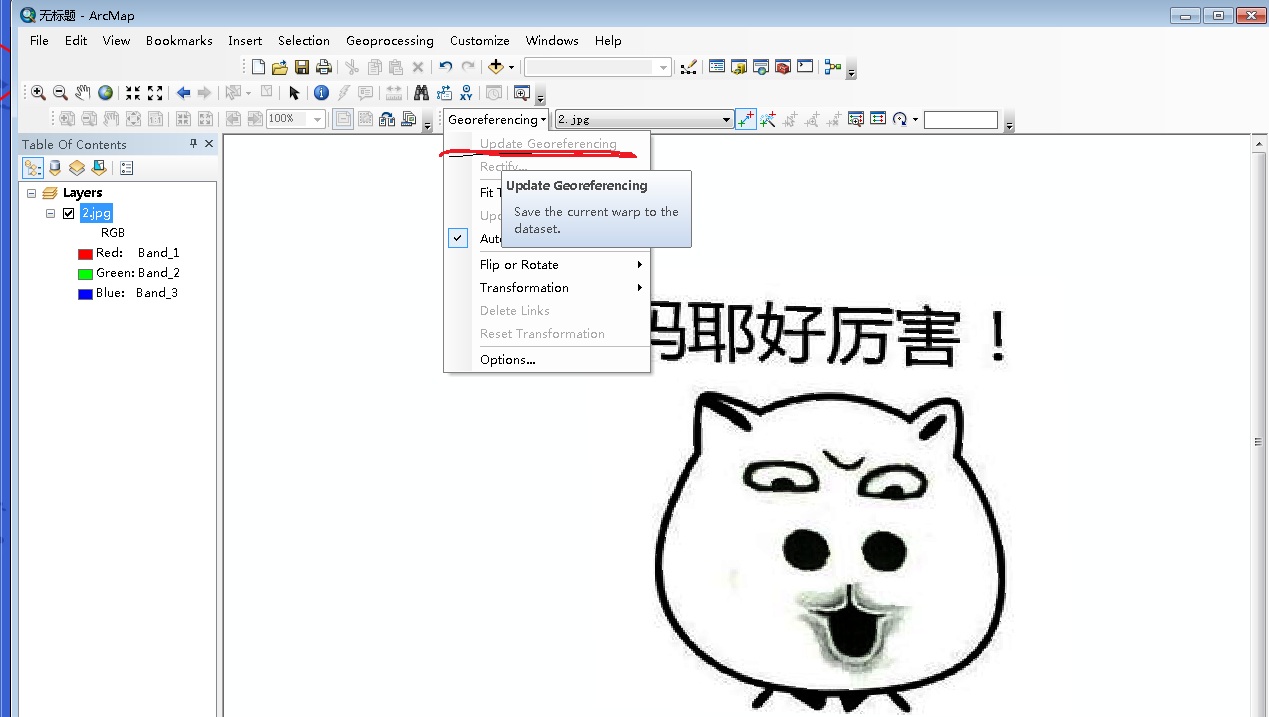Viewport: 1269px width, 717px height.
Task: Activate the Go To XY tool
Action: (466, 92)
